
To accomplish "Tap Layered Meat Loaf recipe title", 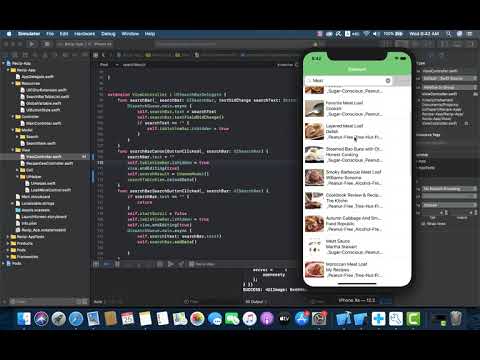I will click(344, 126).
